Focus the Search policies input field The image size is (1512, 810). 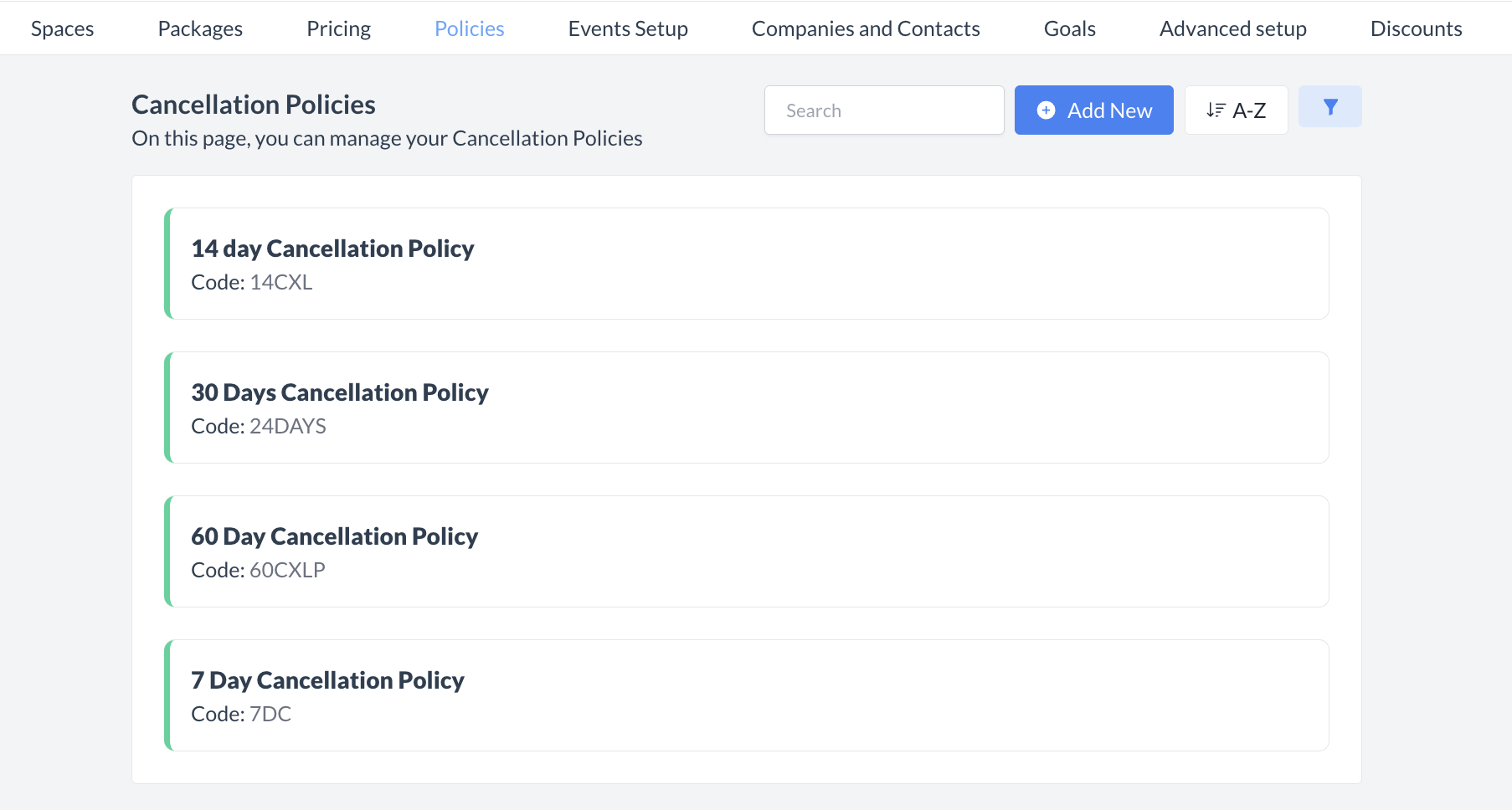(884, 110)
